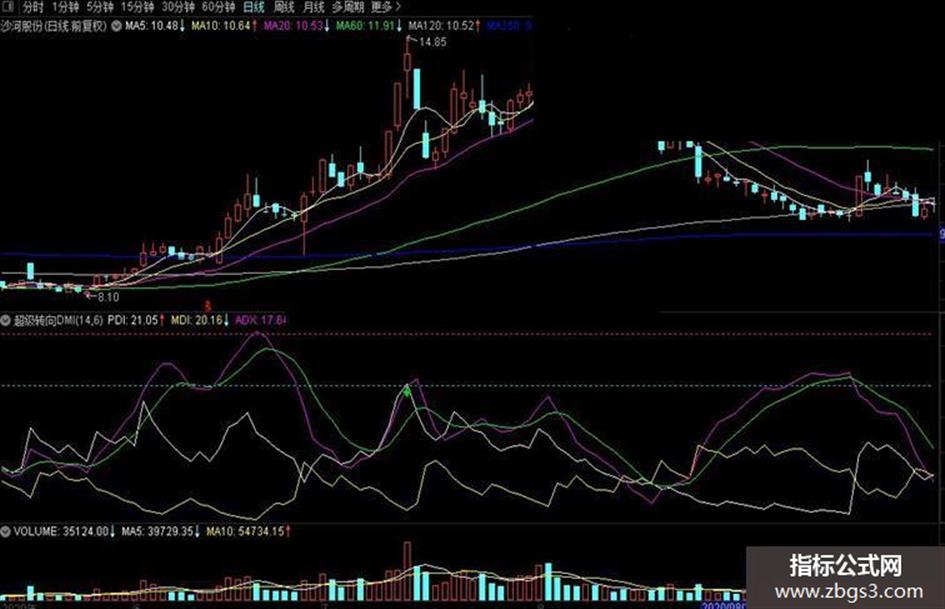The height and width of the screenshot is (609, 945).
Task: Click the volume MA10: 54734.15 label
Action: pos(248,531)
